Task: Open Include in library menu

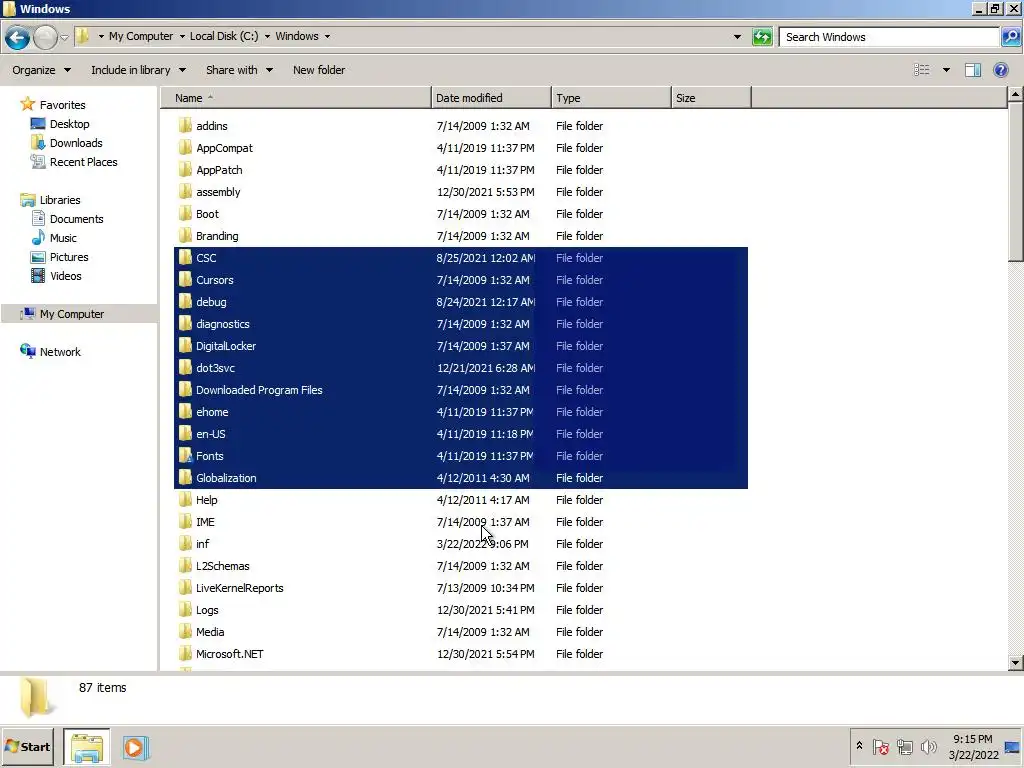Action: pos(138,70)
